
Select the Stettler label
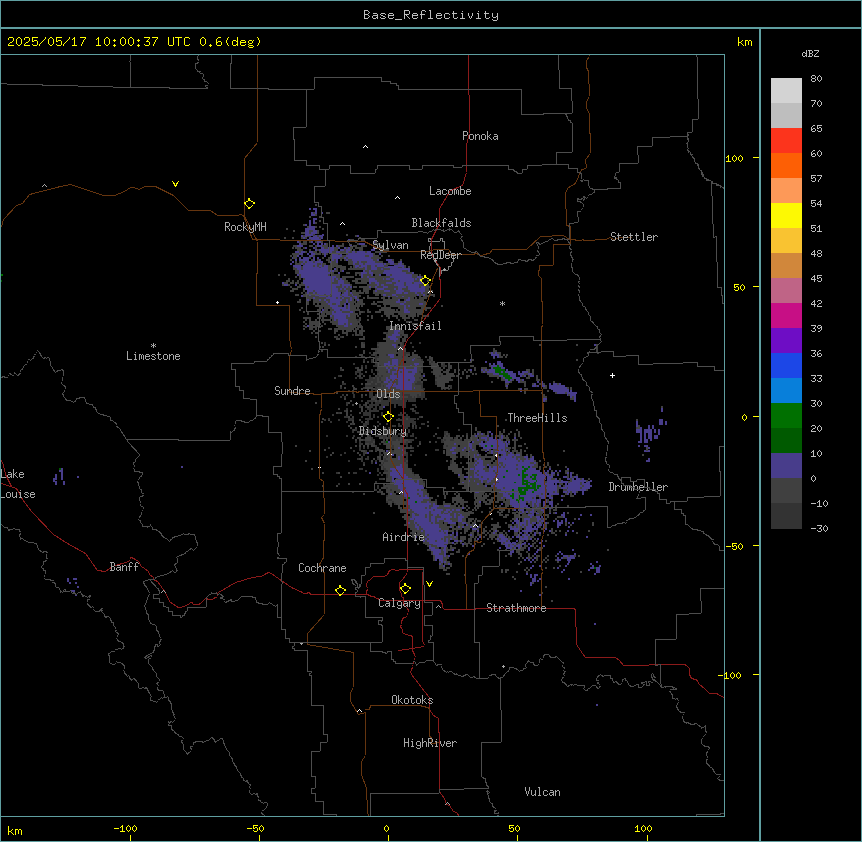click(634, 237)
